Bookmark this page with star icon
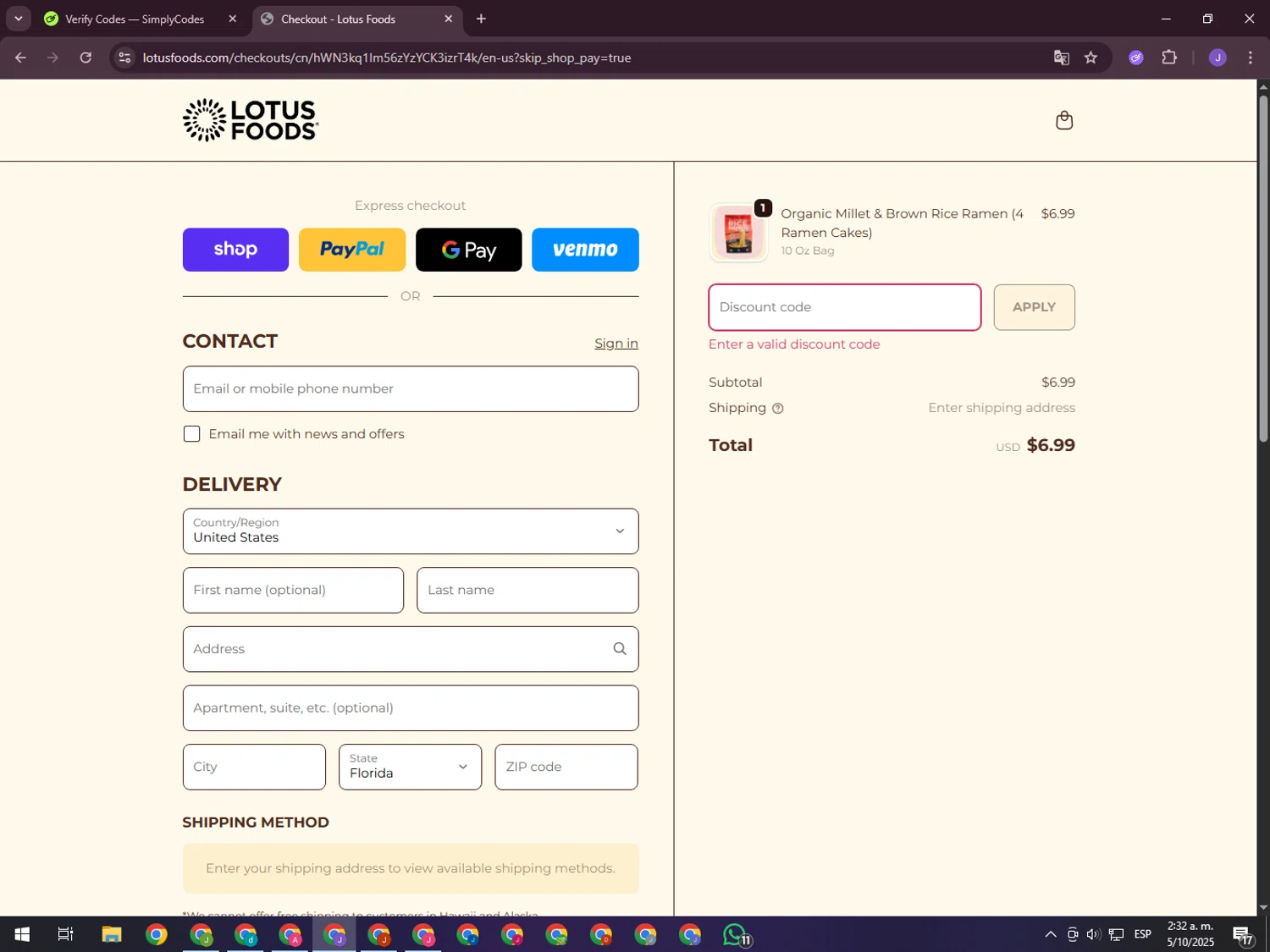The image size is (1270, 952). [1091, 58]
